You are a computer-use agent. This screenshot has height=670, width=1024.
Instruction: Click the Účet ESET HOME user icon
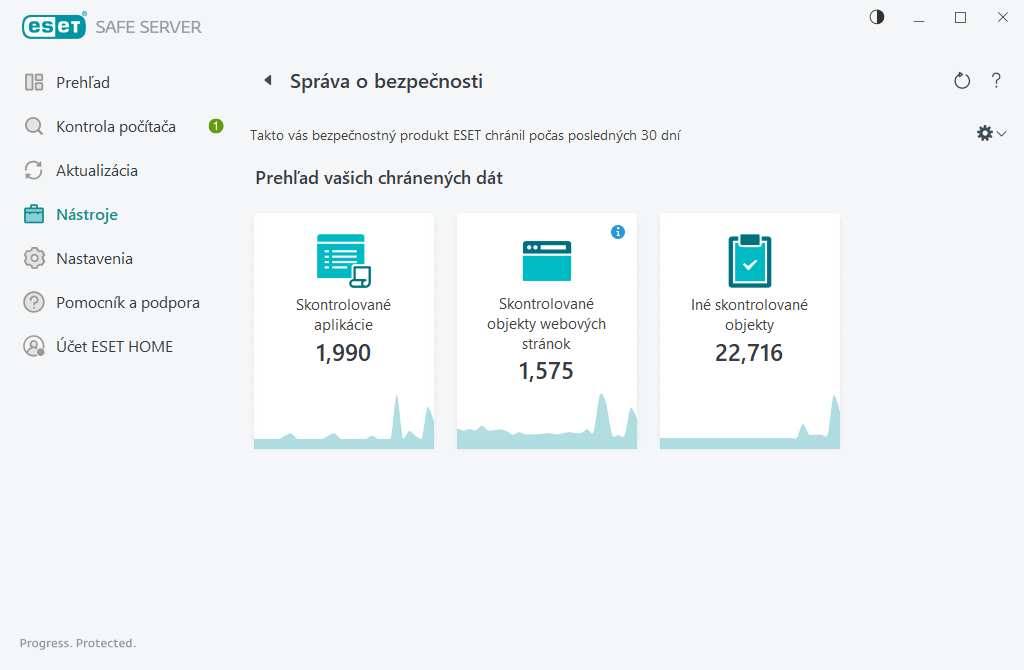(x=34, y=347)
